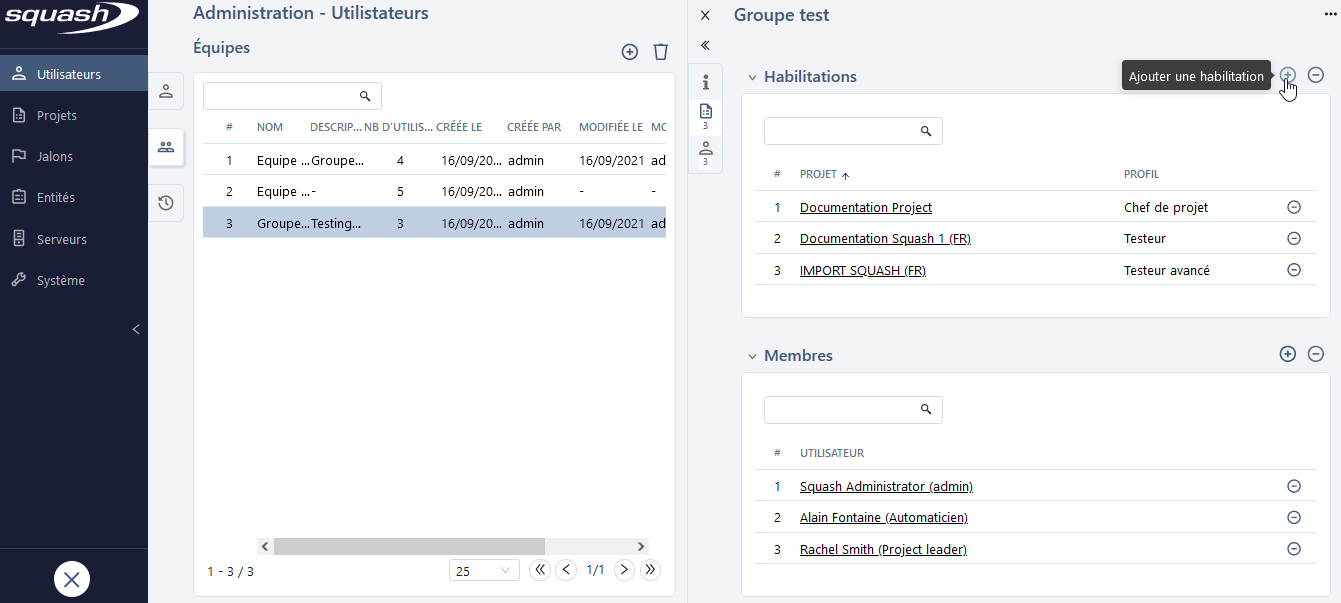Open the Documentation Squash 1 (FR) link
The width and height of the screenshot is (1341, 603).
885,239
